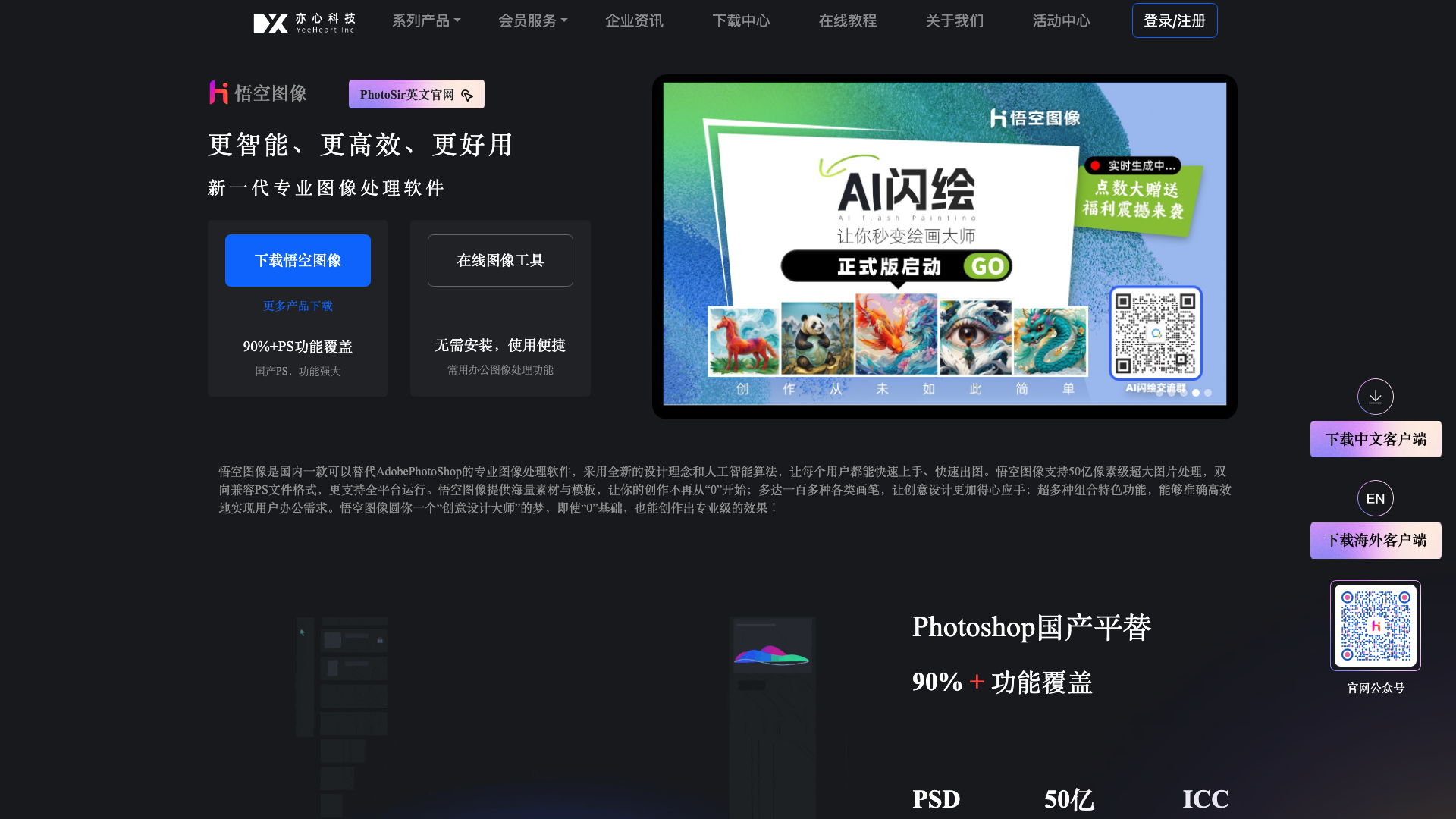Click the blue 下载悟空图像 button
Image resolution: width=1456 pixels, height=819 pixels.
pos(298,260)
